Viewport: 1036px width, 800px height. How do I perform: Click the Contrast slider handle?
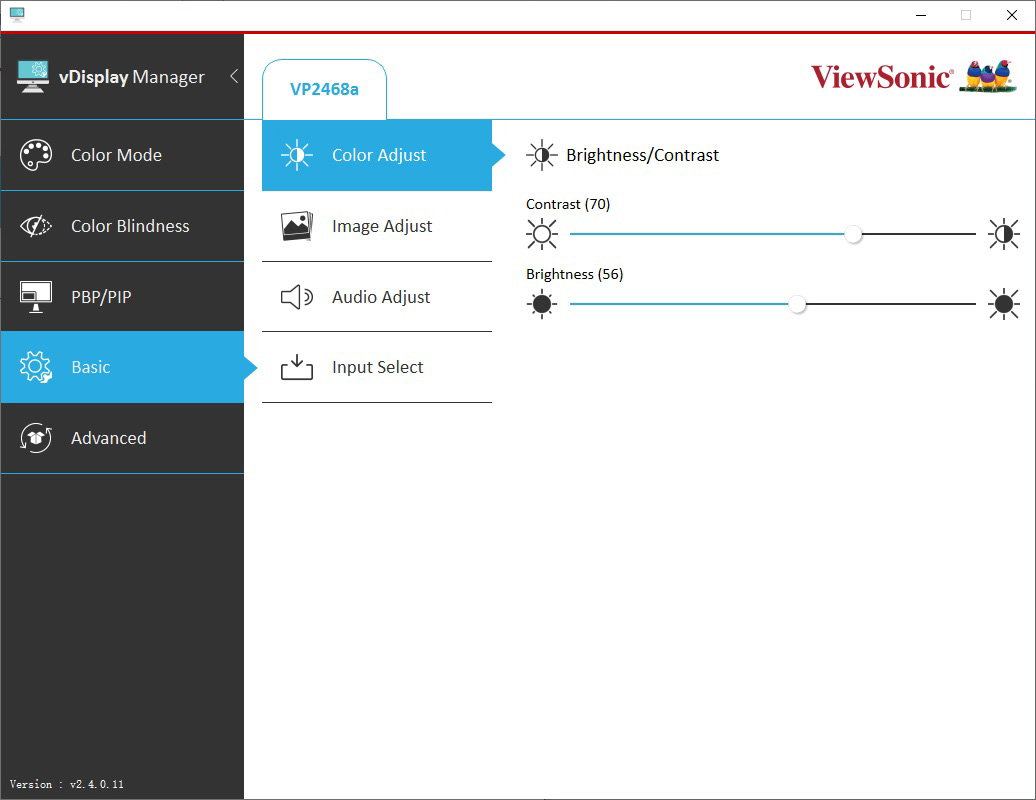click(853, 234)
